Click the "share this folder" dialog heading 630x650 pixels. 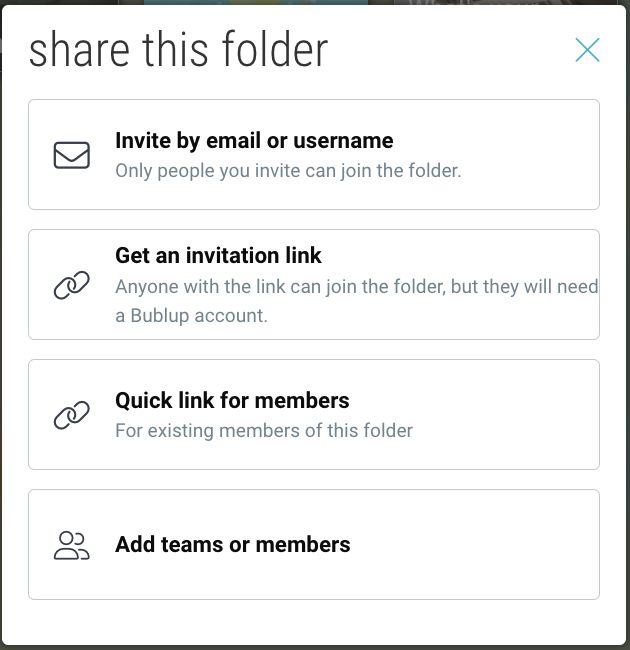tap(178, 50)
